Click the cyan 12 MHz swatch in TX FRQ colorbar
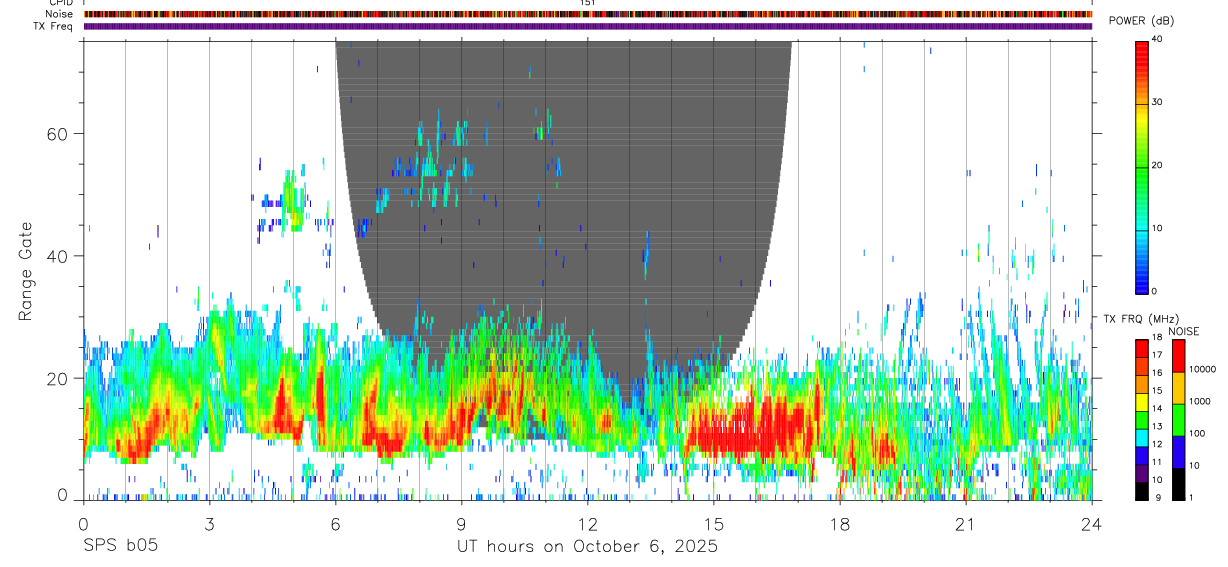1228x567 pixels. (1141, 437)
